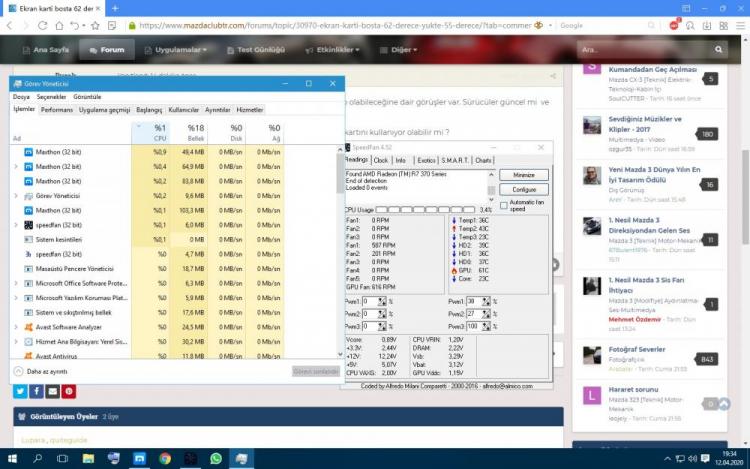The height and width of the screenshot is (469, 750).
Task: Open File Explorer from taskbar
Action: click(x=88, y=459)
